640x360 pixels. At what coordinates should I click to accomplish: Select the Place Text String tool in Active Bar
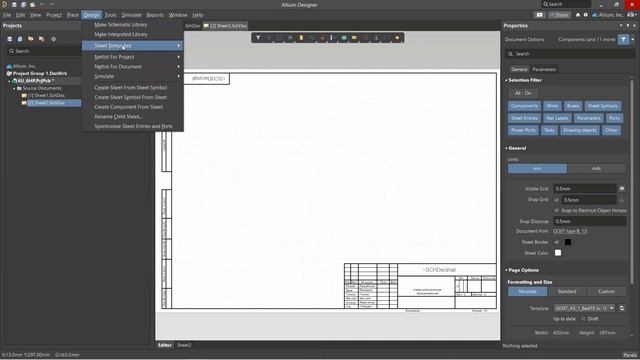coord(376,38)
